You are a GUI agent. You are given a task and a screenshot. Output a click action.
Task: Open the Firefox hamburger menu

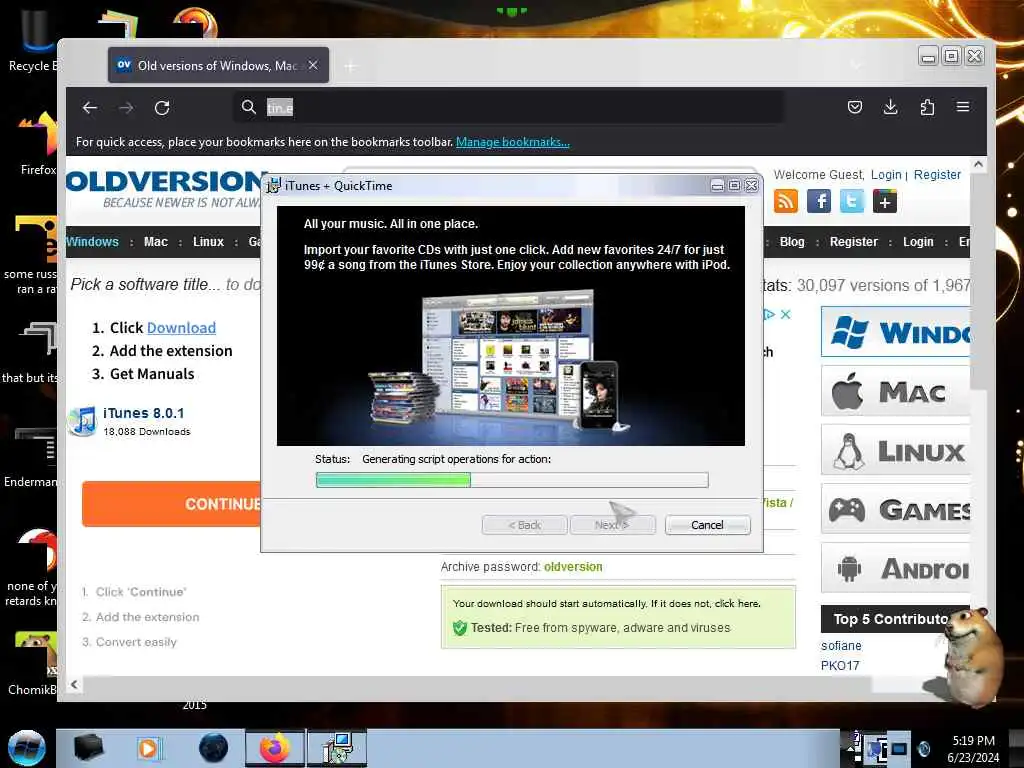pos(963,106)
